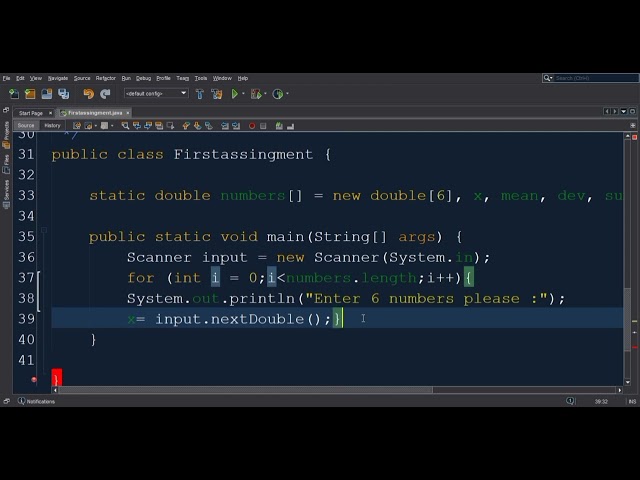Click the Search (Ctrl+I) input field
Screen dimensions: 640x480
(x=596, y=78)
